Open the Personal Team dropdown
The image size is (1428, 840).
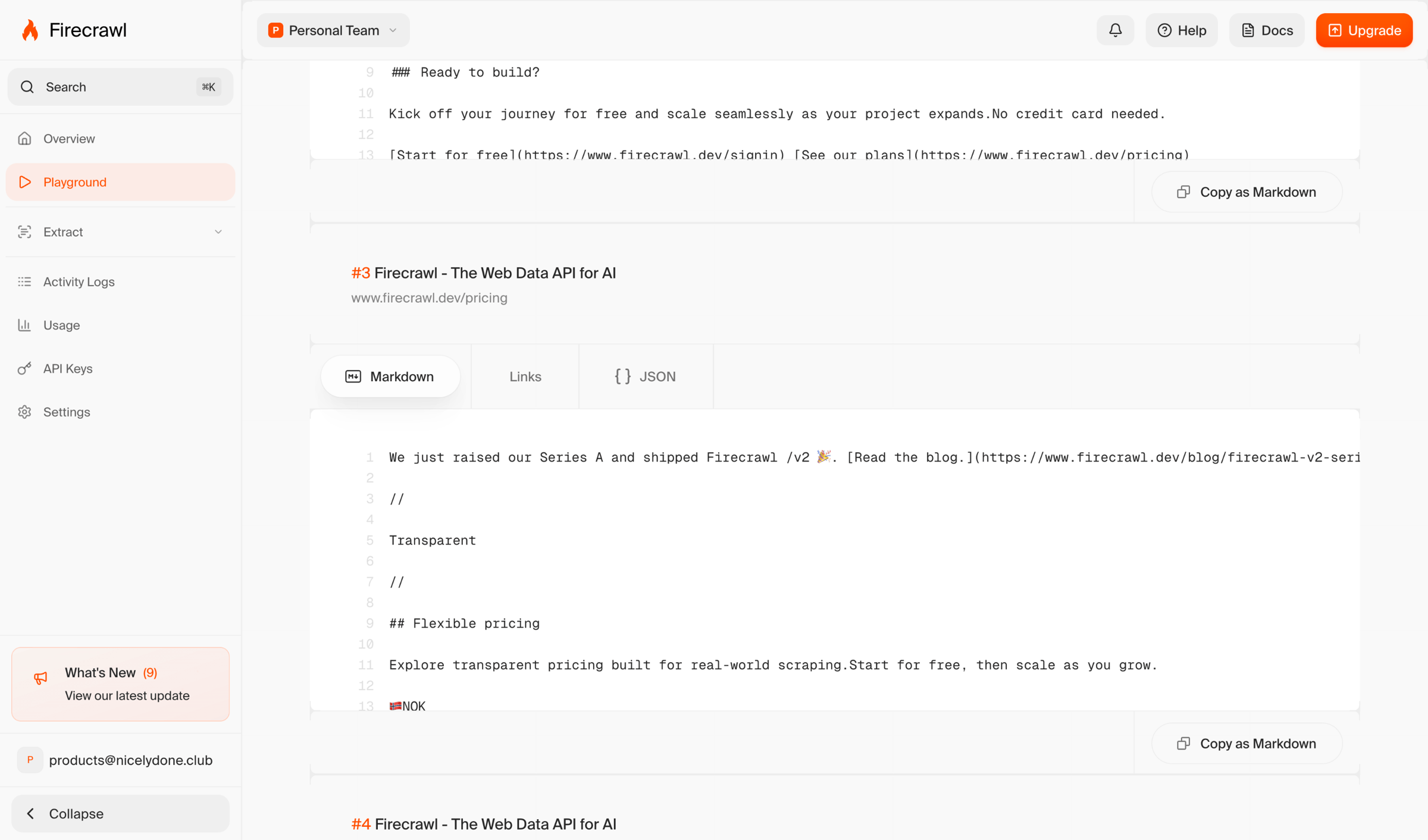[333, 30]
